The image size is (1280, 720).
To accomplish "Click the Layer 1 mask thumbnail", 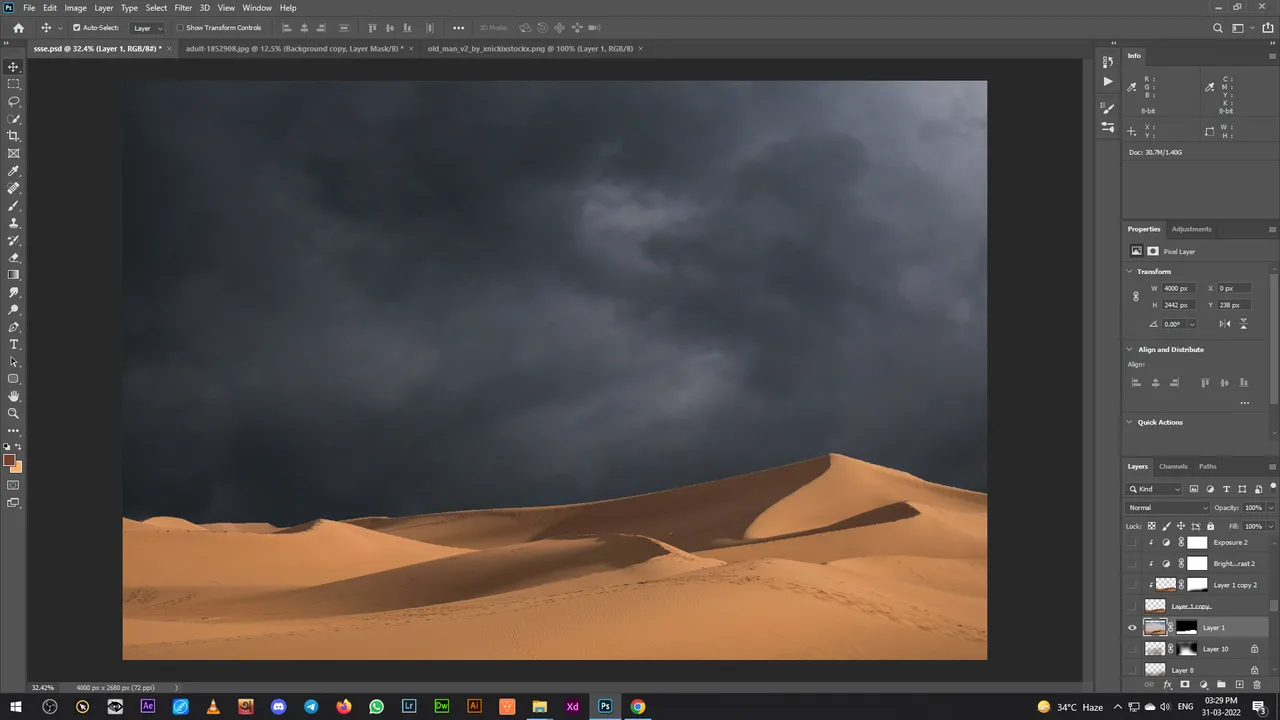I will point(1186,628).
